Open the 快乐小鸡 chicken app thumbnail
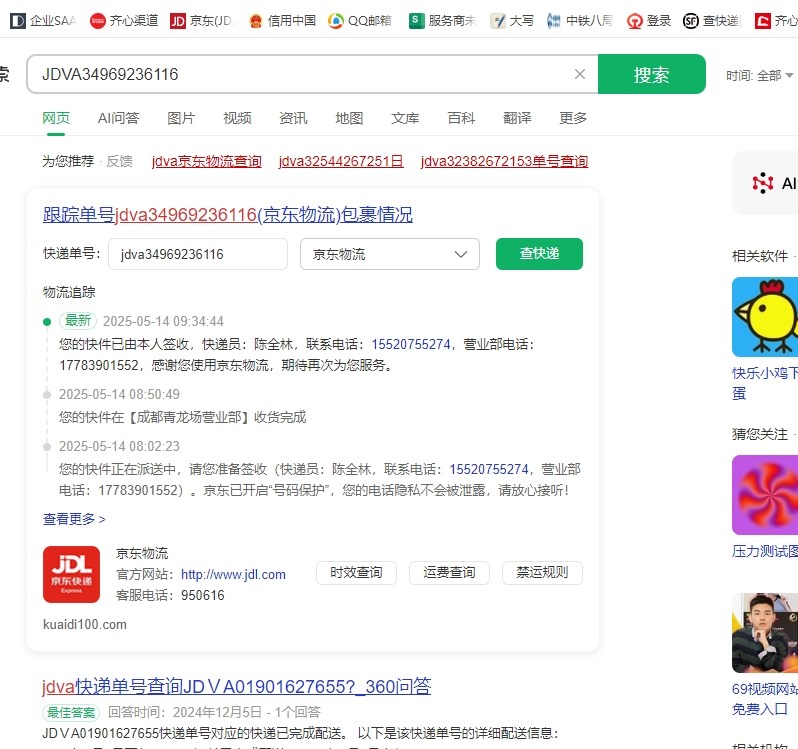This screenshot has width=798, height=749. pyautogui.click(x=765, y=317)
